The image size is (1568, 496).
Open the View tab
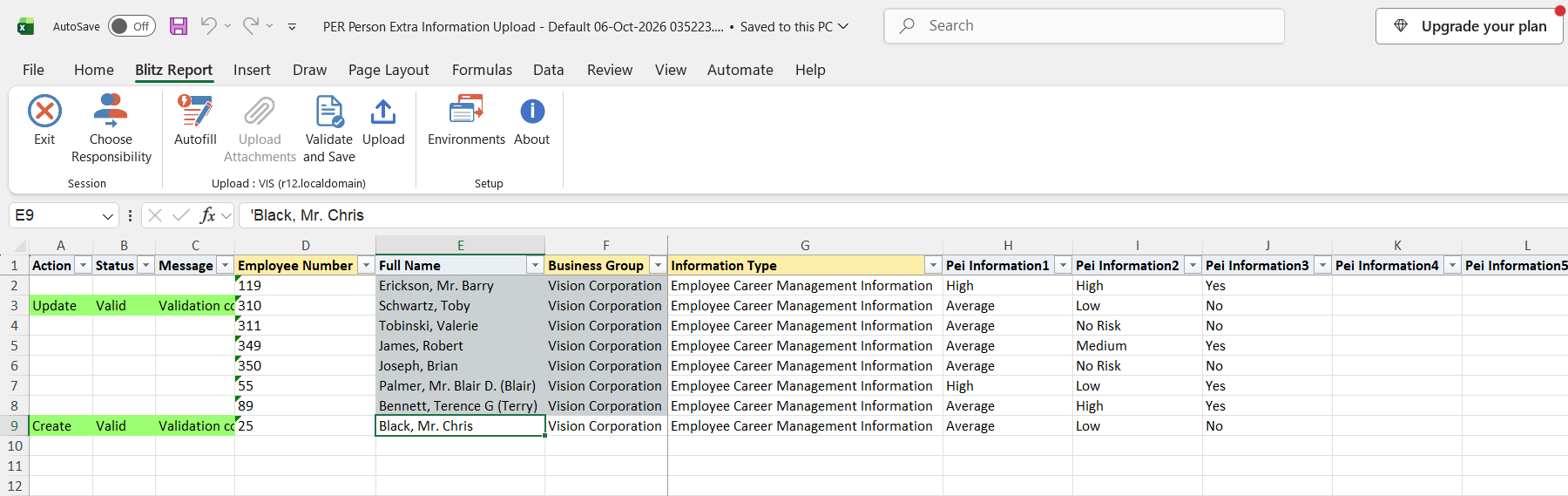[671, 70]
